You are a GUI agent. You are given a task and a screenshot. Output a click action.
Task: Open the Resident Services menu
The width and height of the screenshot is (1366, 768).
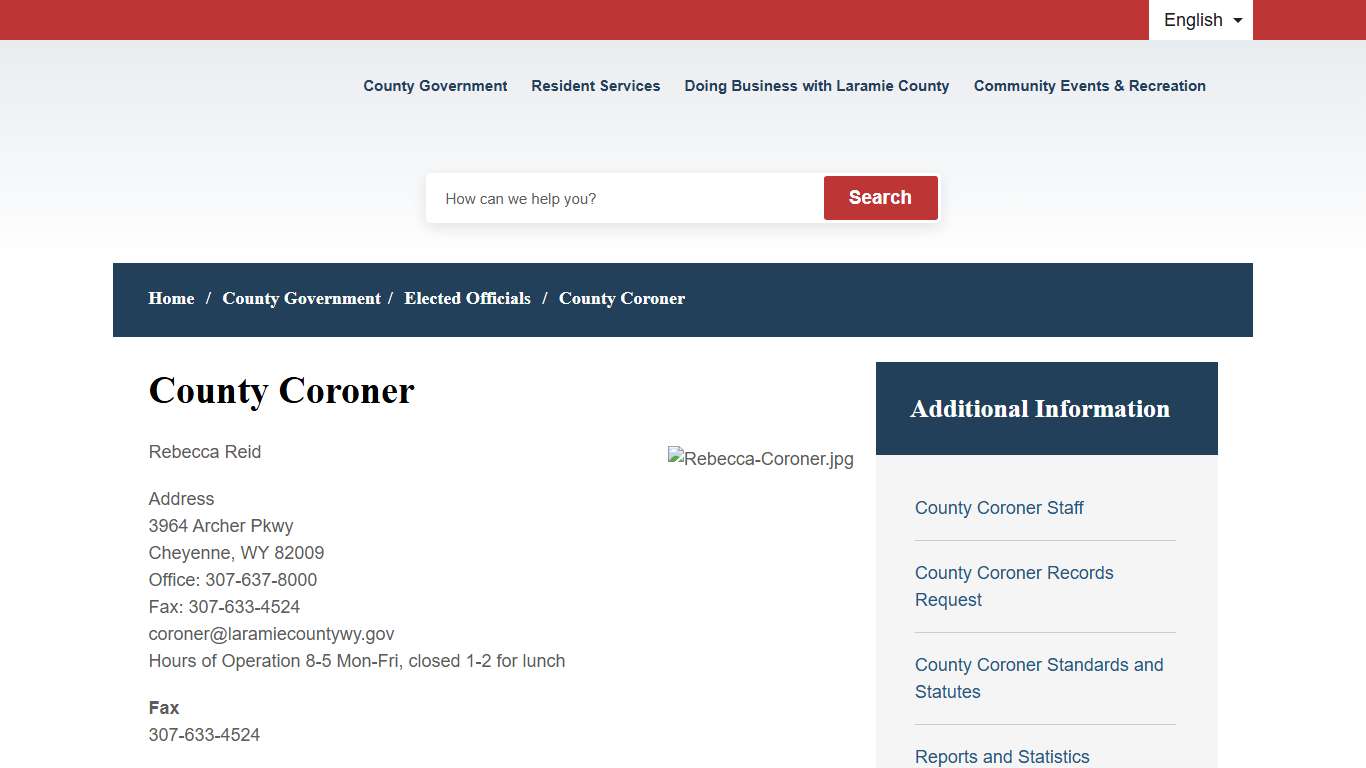595,86
